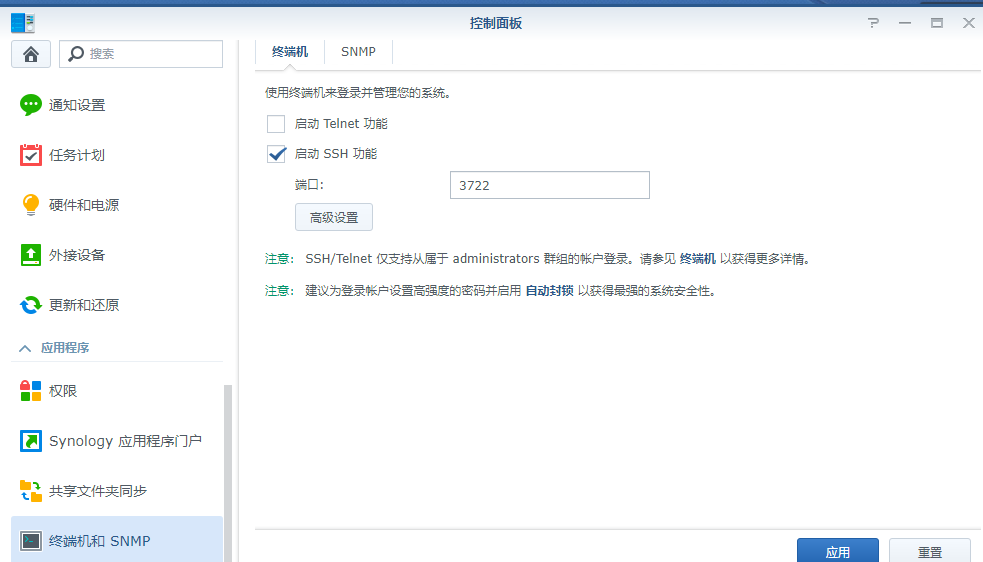Viewport: 983px width, 562px height.
Task: Uncheck the 启动 SSH 功能 checkbox
Action: pos(276,154)
